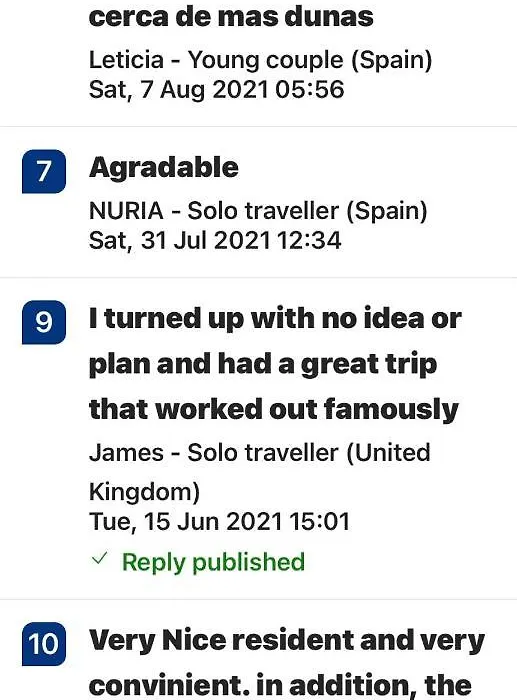The image size is (517, 700).
Task: Click the date Sat, 7 Aug 2021 05:56
Action: pos(217,89)
